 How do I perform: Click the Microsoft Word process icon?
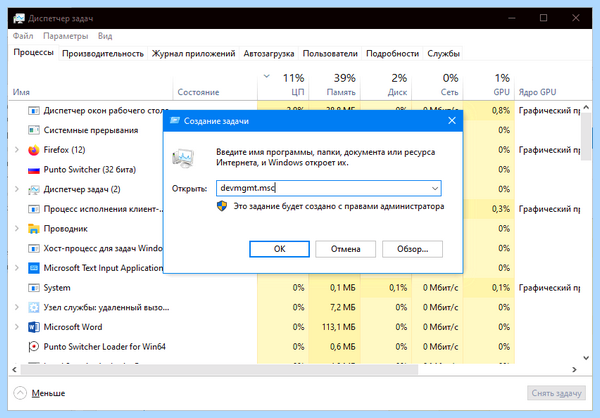tap(34, 327)
